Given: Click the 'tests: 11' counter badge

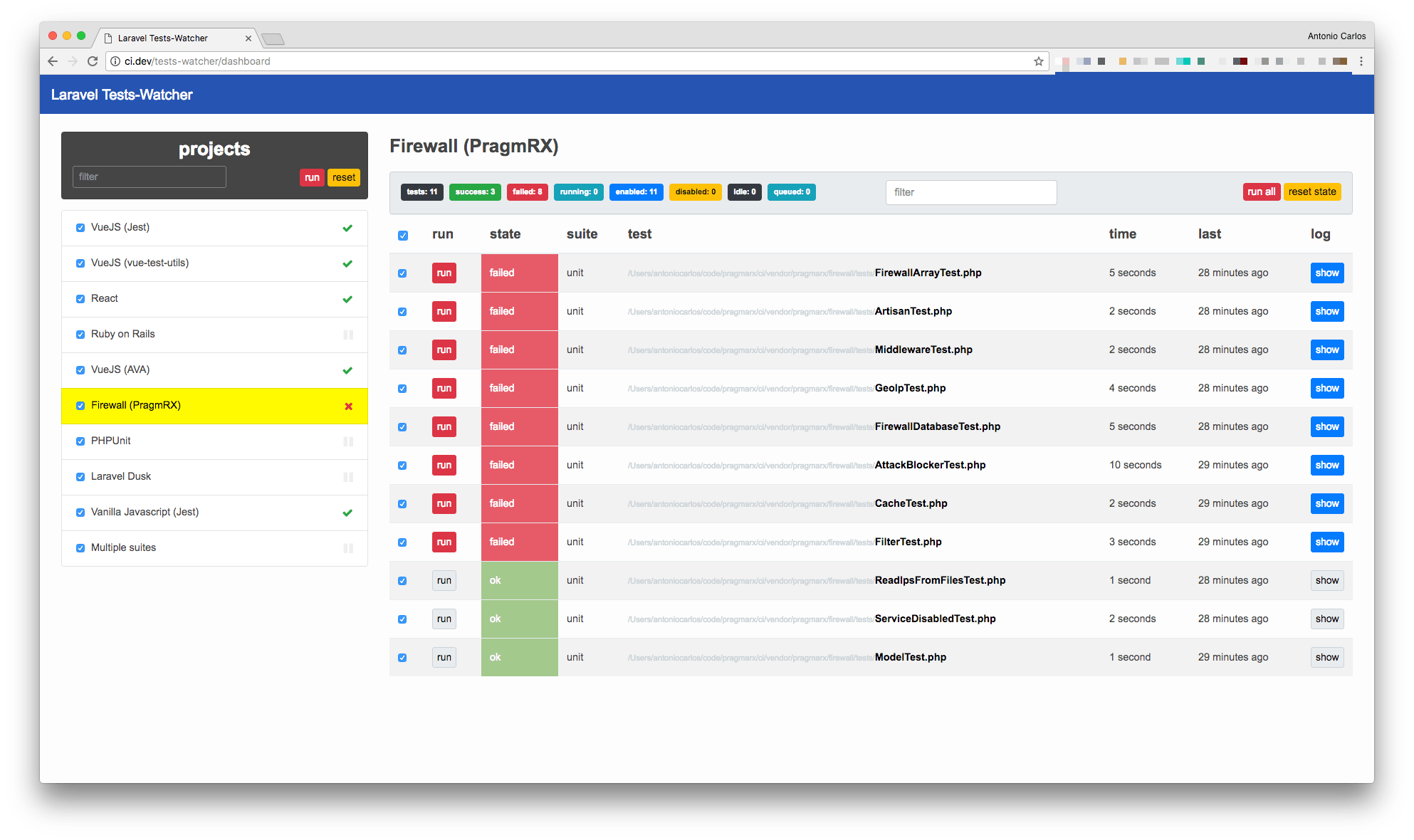Looking at the screenshot, I should point(421,191).
